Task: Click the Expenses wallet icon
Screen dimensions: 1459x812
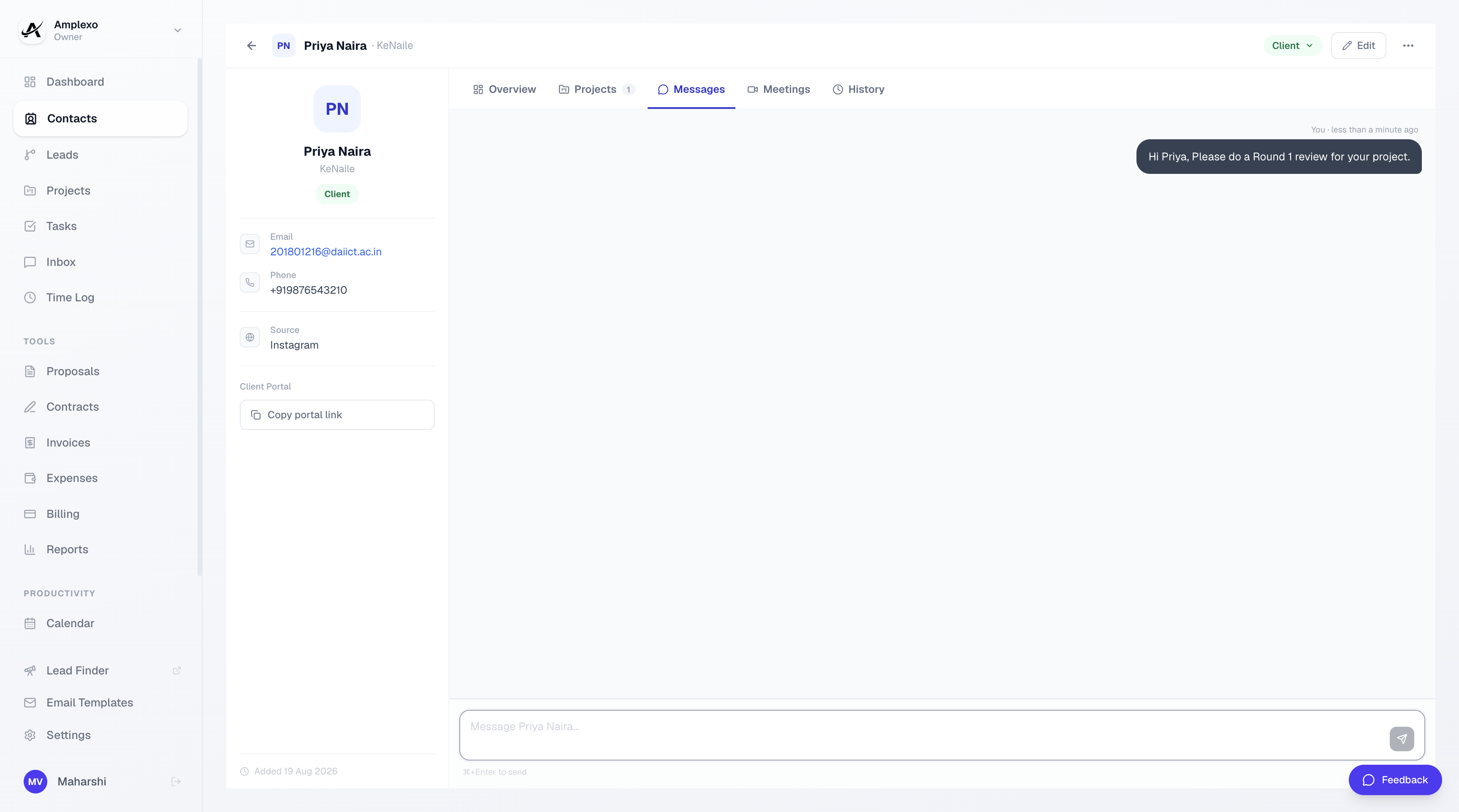Action: (x=30, y=478)
